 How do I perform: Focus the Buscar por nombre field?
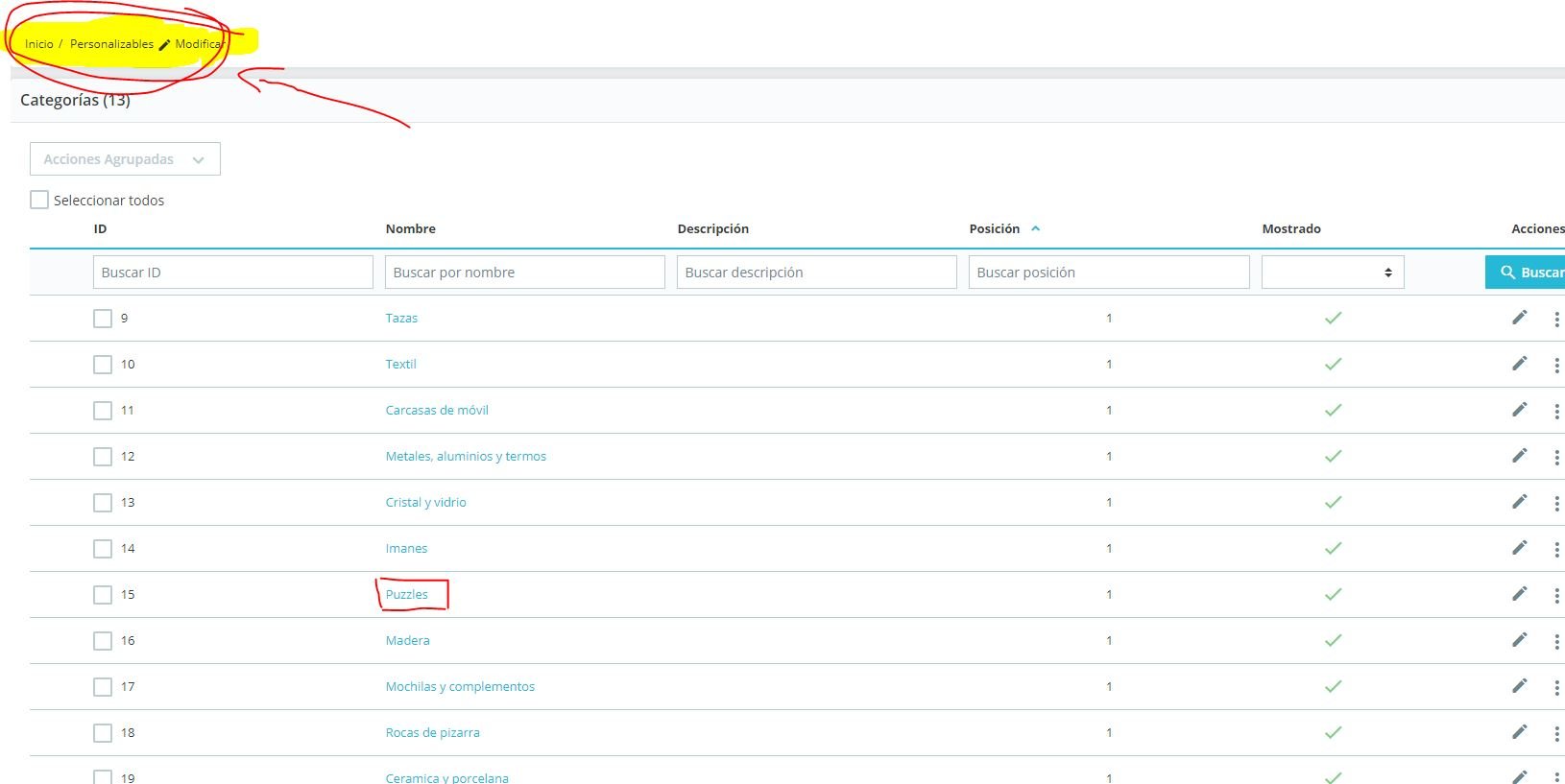pos(525,273)
